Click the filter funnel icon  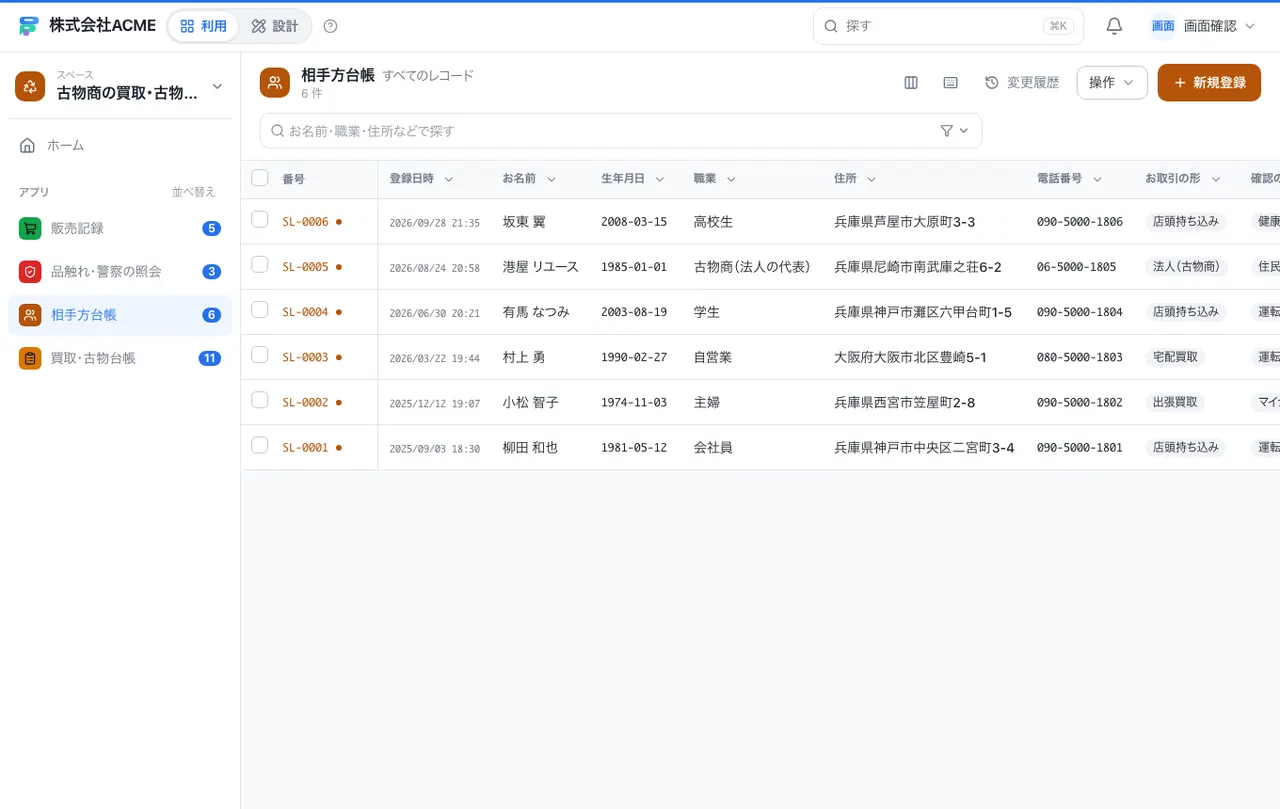[946, 131]
